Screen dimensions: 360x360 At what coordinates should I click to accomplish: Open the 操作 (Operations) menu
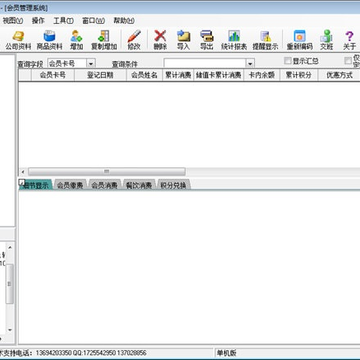point(38,21)
